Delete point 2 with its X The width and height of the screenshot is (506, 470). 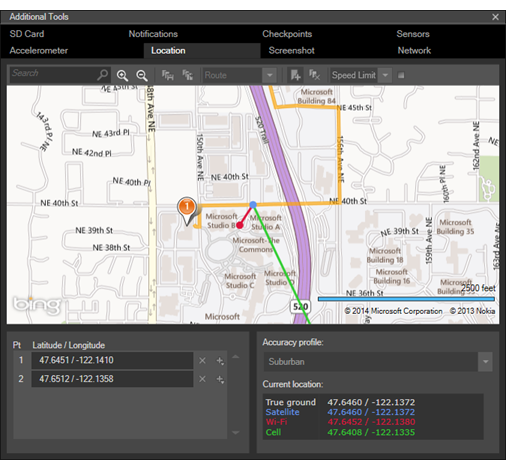[x=202, y=379]
